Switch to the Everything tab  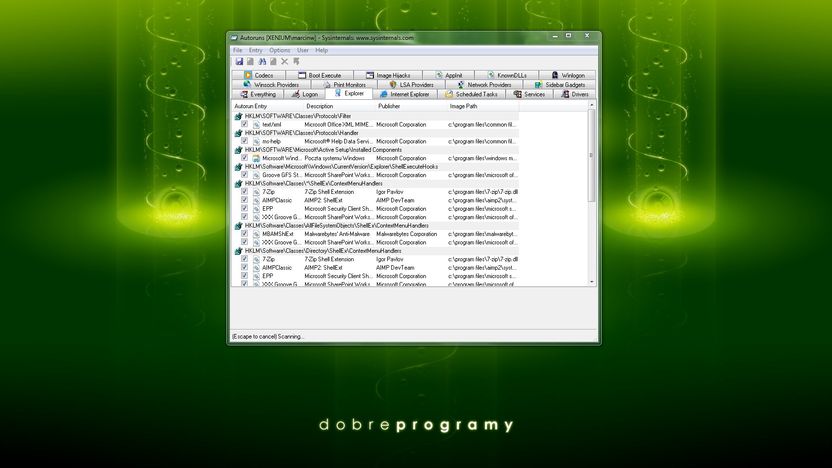click(258, 94)
